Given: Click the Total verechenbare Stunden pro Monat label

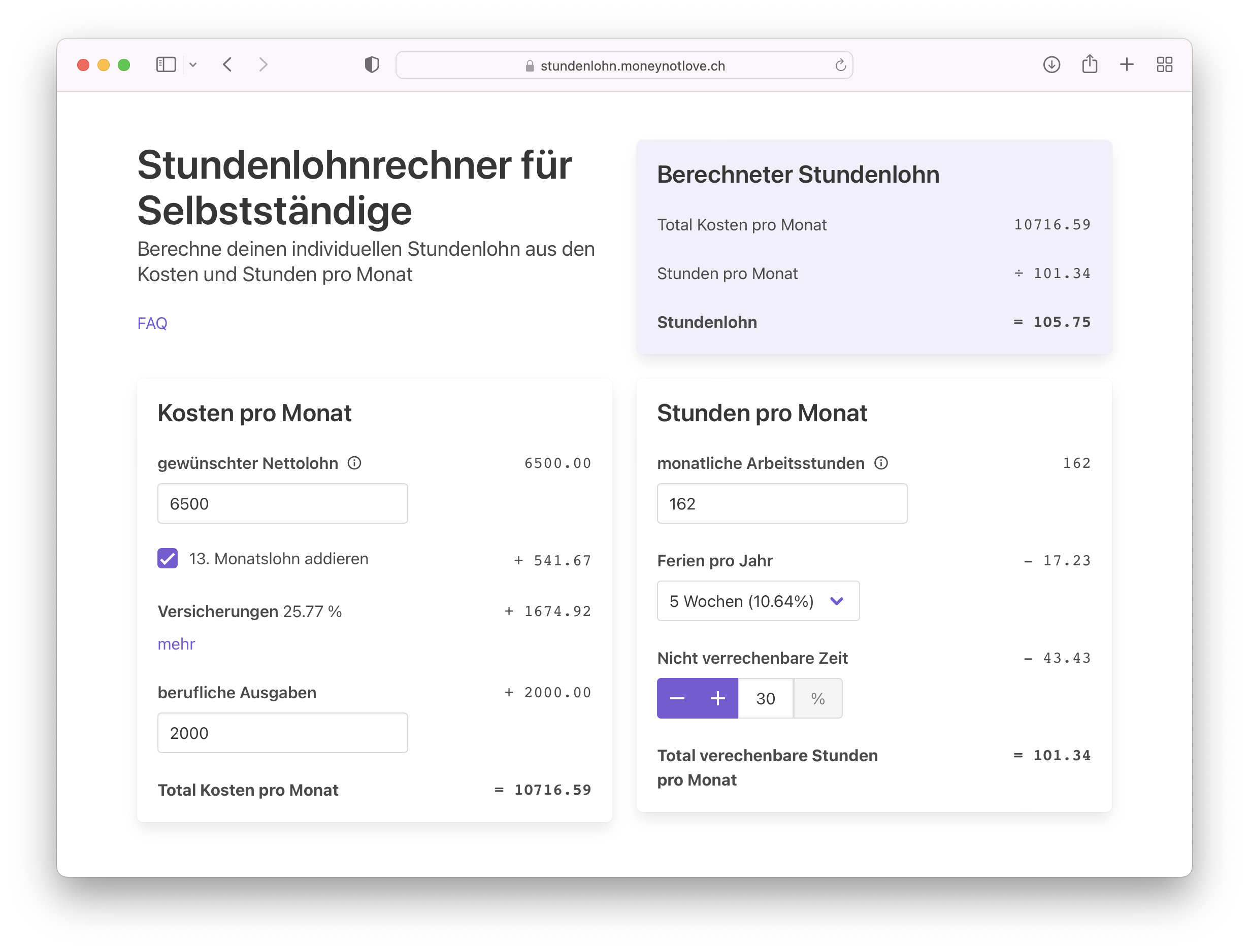Looking at the screenshot, I should coord(767,767).
